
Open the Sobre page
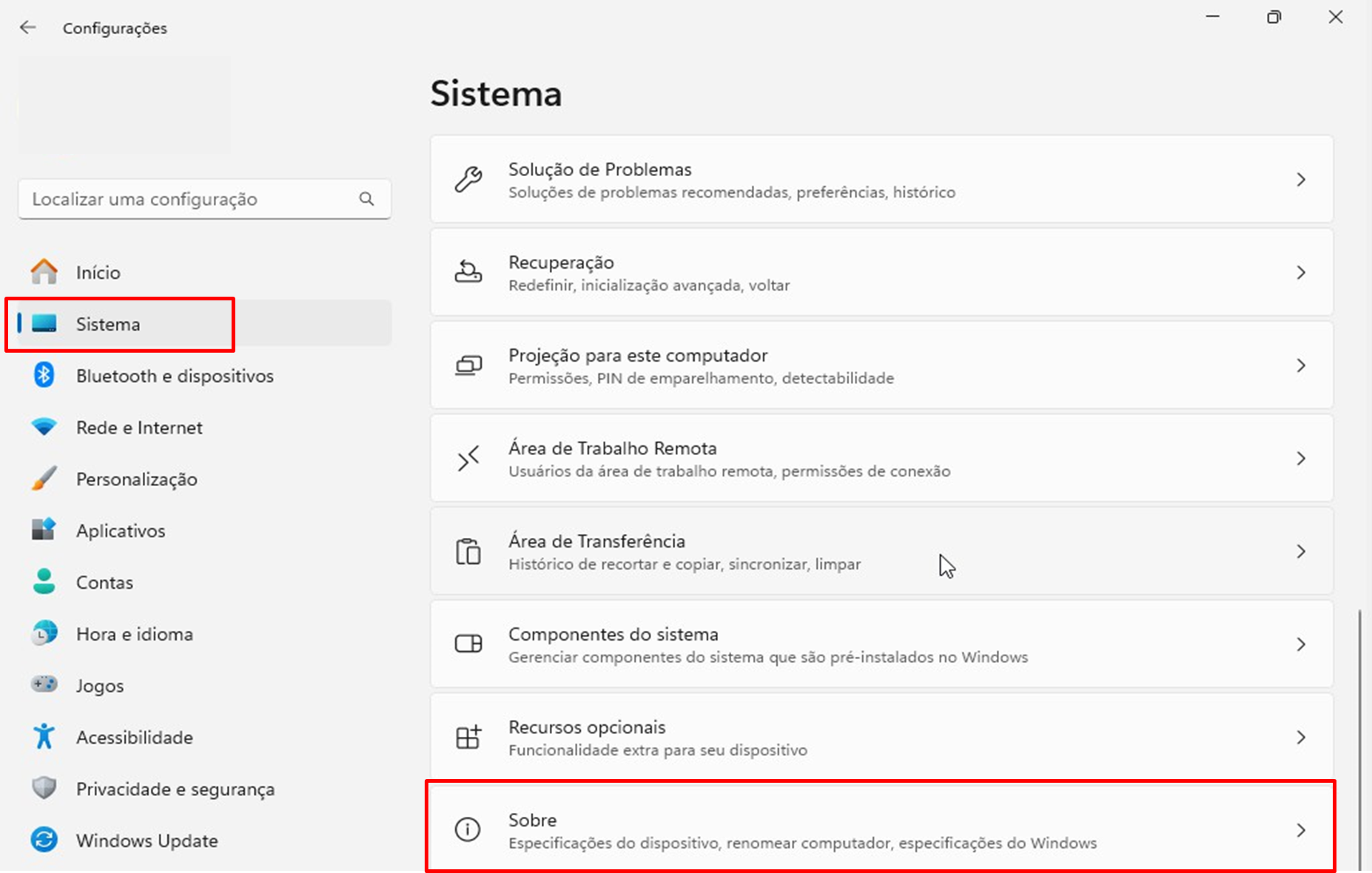click(x=881, y=828)
